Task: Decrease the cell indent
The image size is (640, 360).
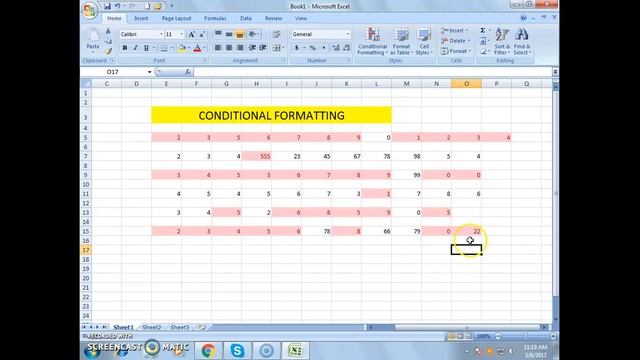Action: click(x=252, y=48)
